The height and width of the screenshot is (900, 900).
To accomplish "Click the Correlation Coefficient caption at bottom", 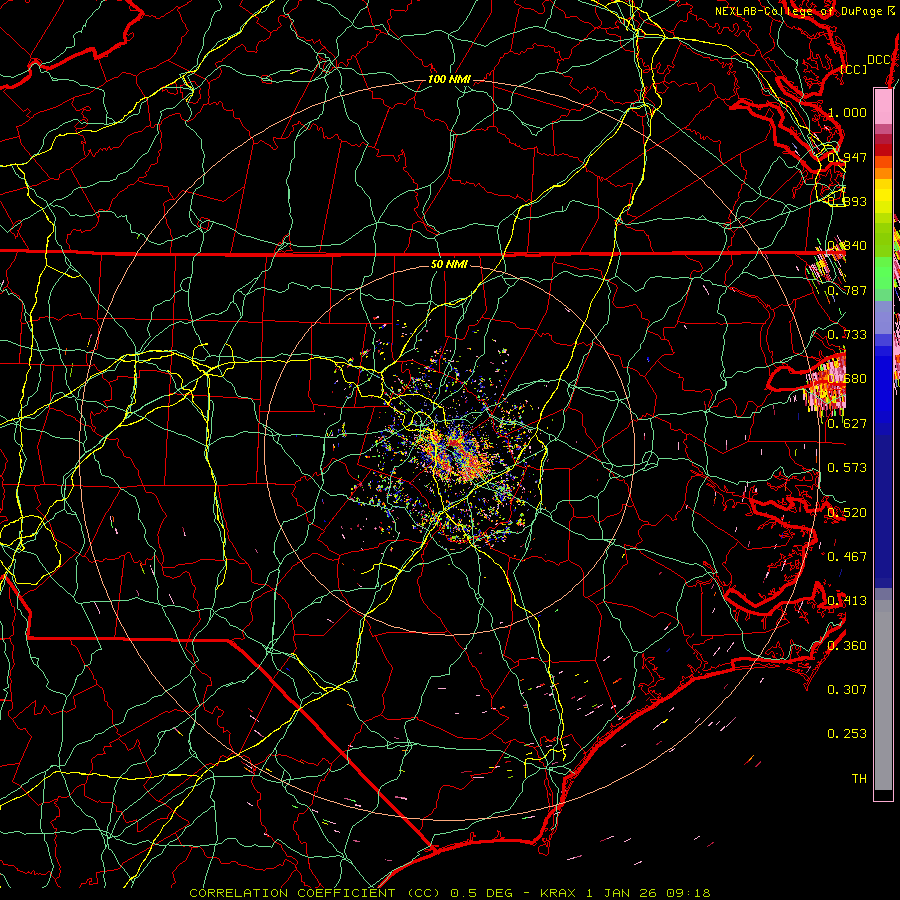I will (450, 893).
